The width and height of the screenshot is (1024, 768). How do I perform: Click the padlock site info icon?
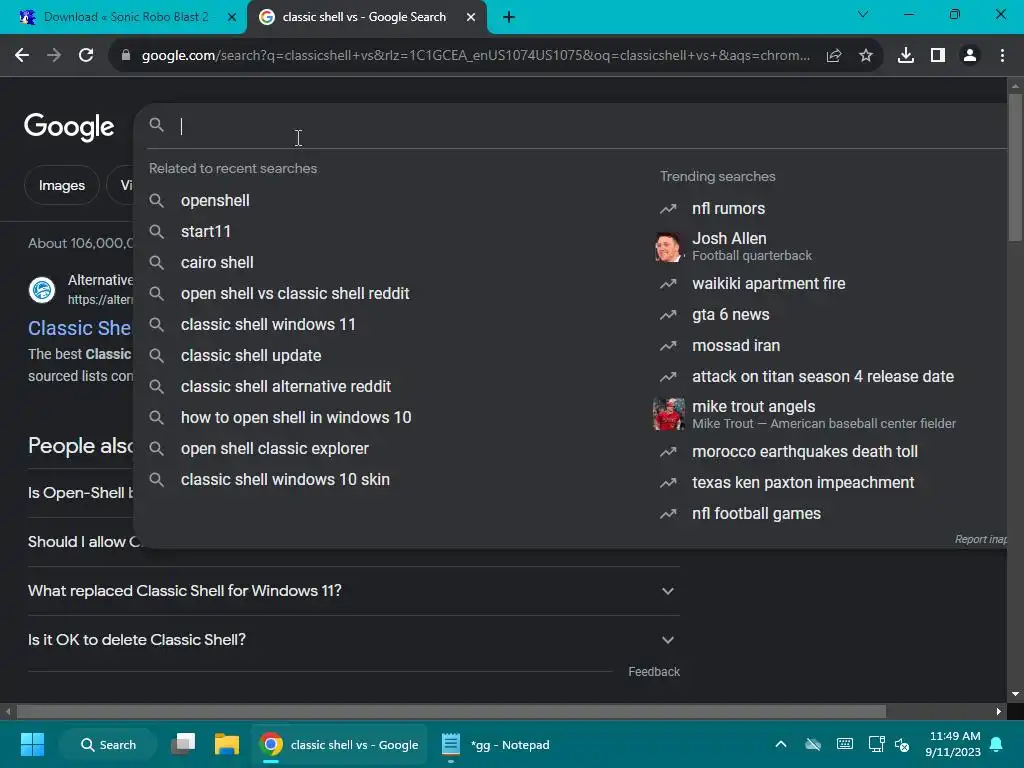point(126,56)
